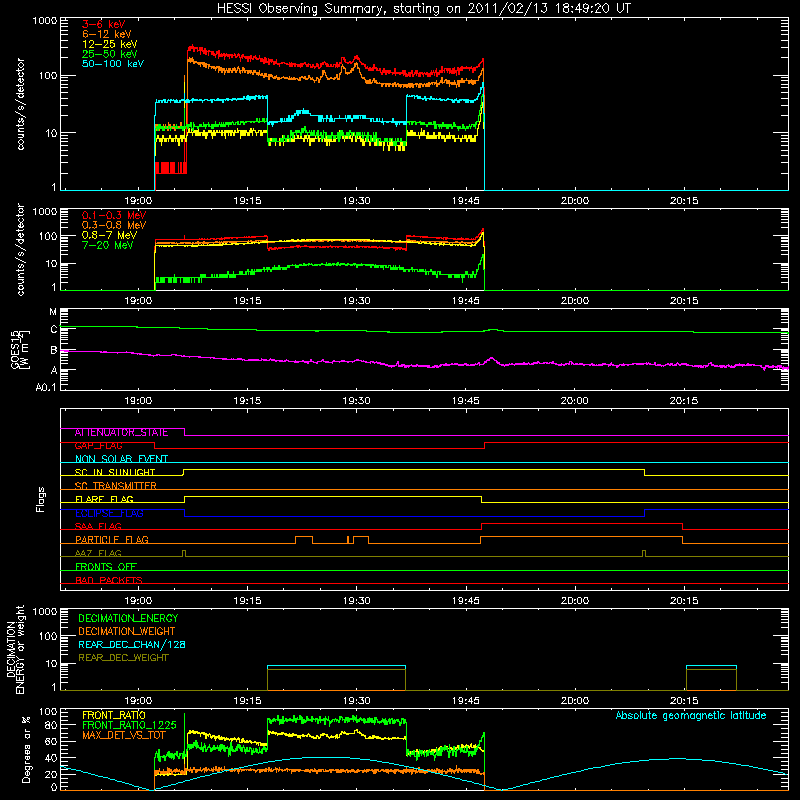Click the DECIMATION ENERGY or weight axis label

click(16, 649)
